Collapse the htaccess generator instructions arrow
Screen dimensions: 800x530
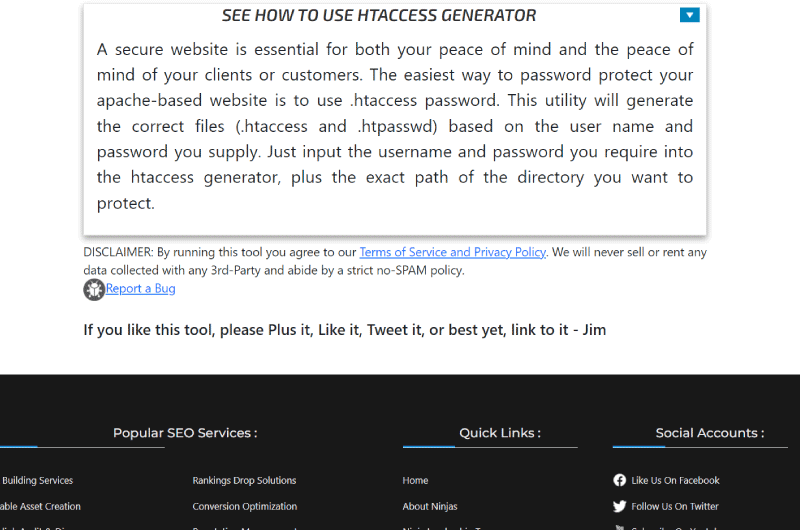tap(689, 15)
